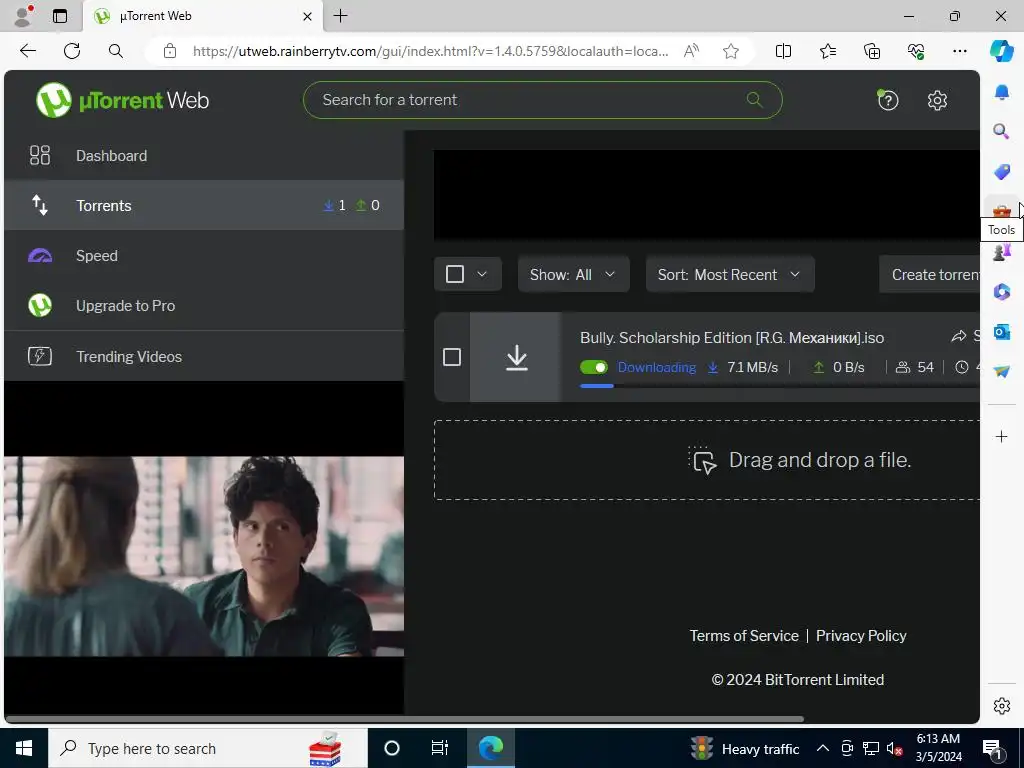This screenshot has height=768, width=1024.
Task: Open µTorrent settings gear
Action: (937, 101)
